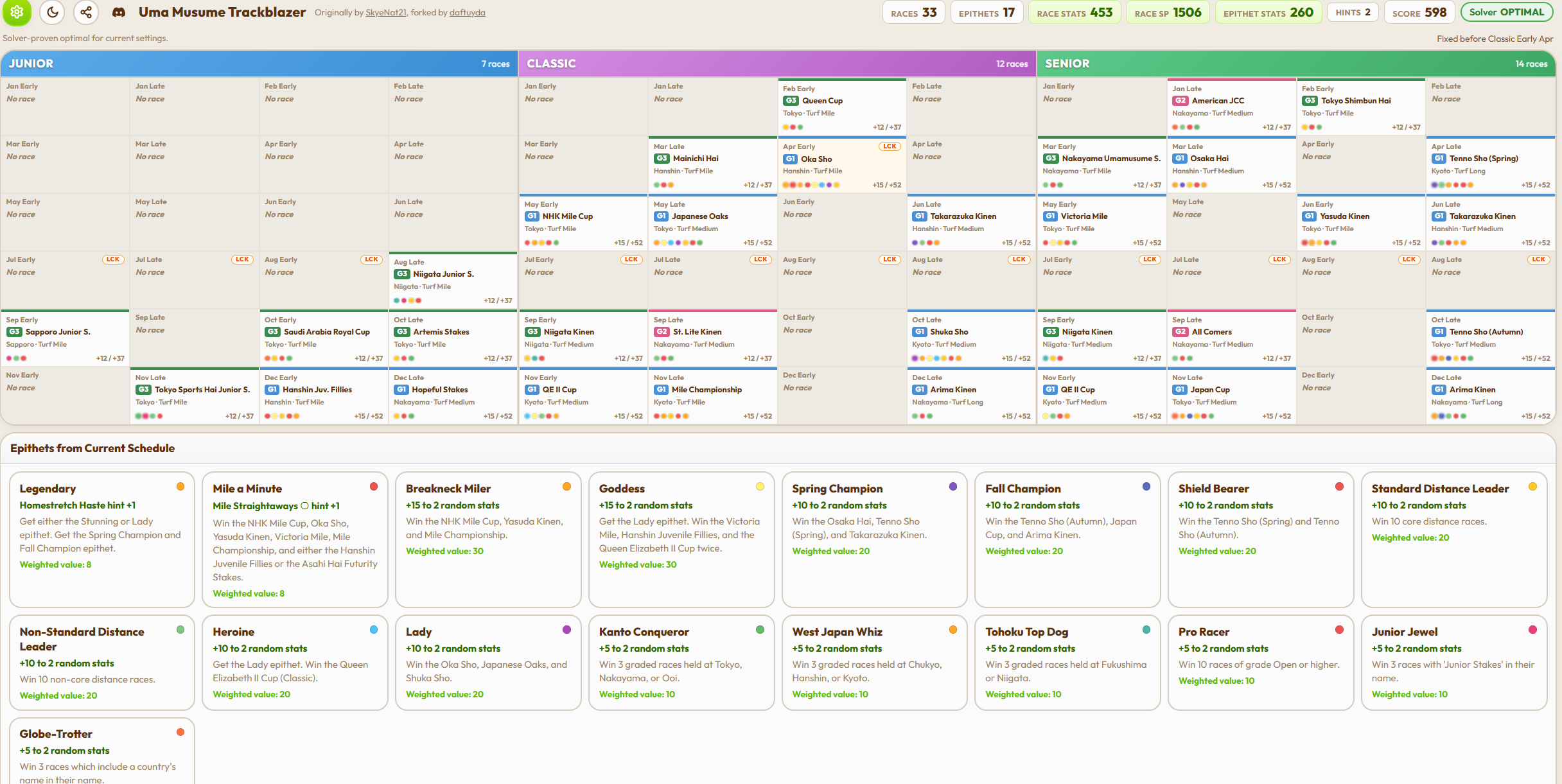Click the EPITHETS 17 stat chip
Viewport: 1562px width, 784px height.
(987, 12)
